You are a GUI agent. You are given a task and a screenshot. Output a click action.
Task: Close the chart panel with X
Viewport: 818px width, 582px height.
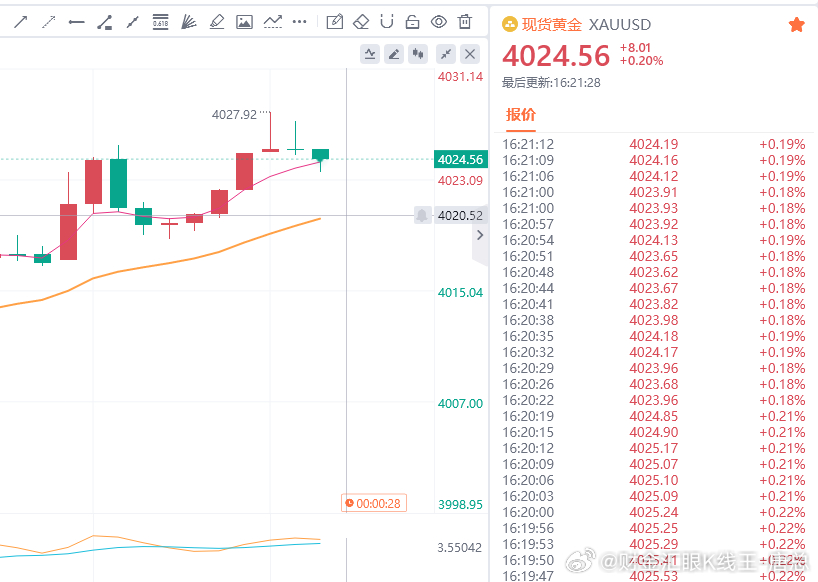click(470, 54)
